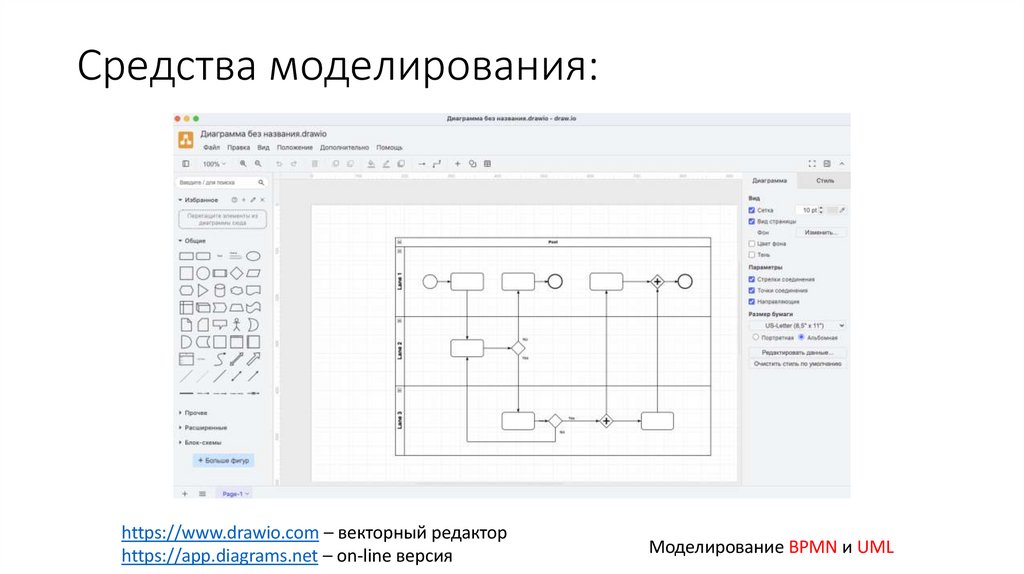The width and height of the screenshot is (1024, 574).
Task: Toggle the Вид страницы checkbox
Action: click(752, 221)
